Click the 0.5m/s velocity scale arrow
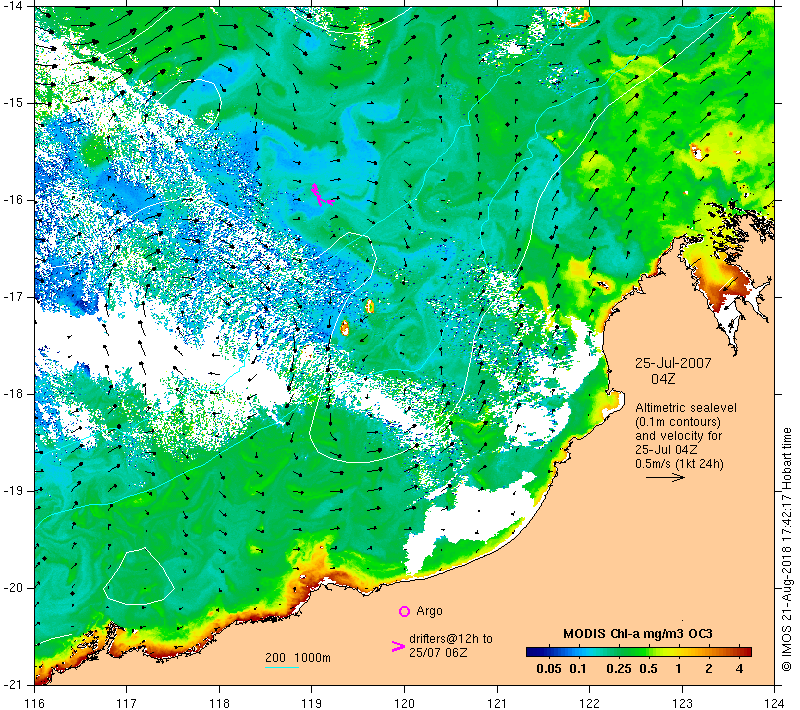 click(665, 477)
